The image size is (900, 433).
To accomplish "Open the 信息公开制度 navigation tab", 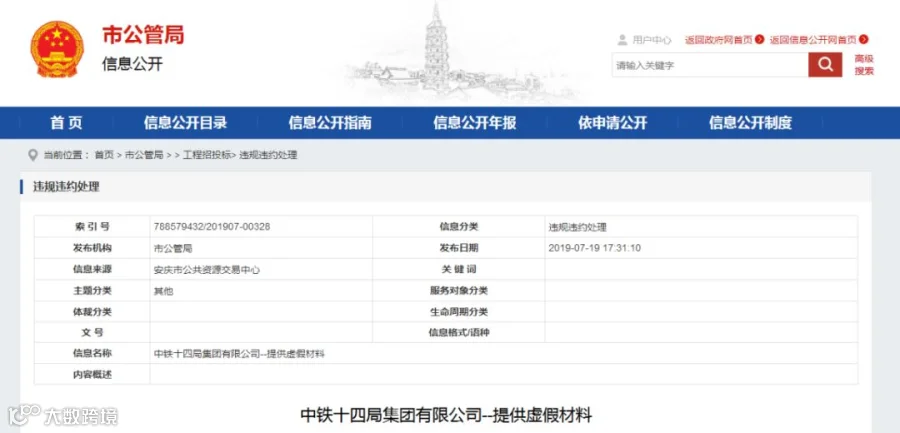I will click(x=750, y=122).
